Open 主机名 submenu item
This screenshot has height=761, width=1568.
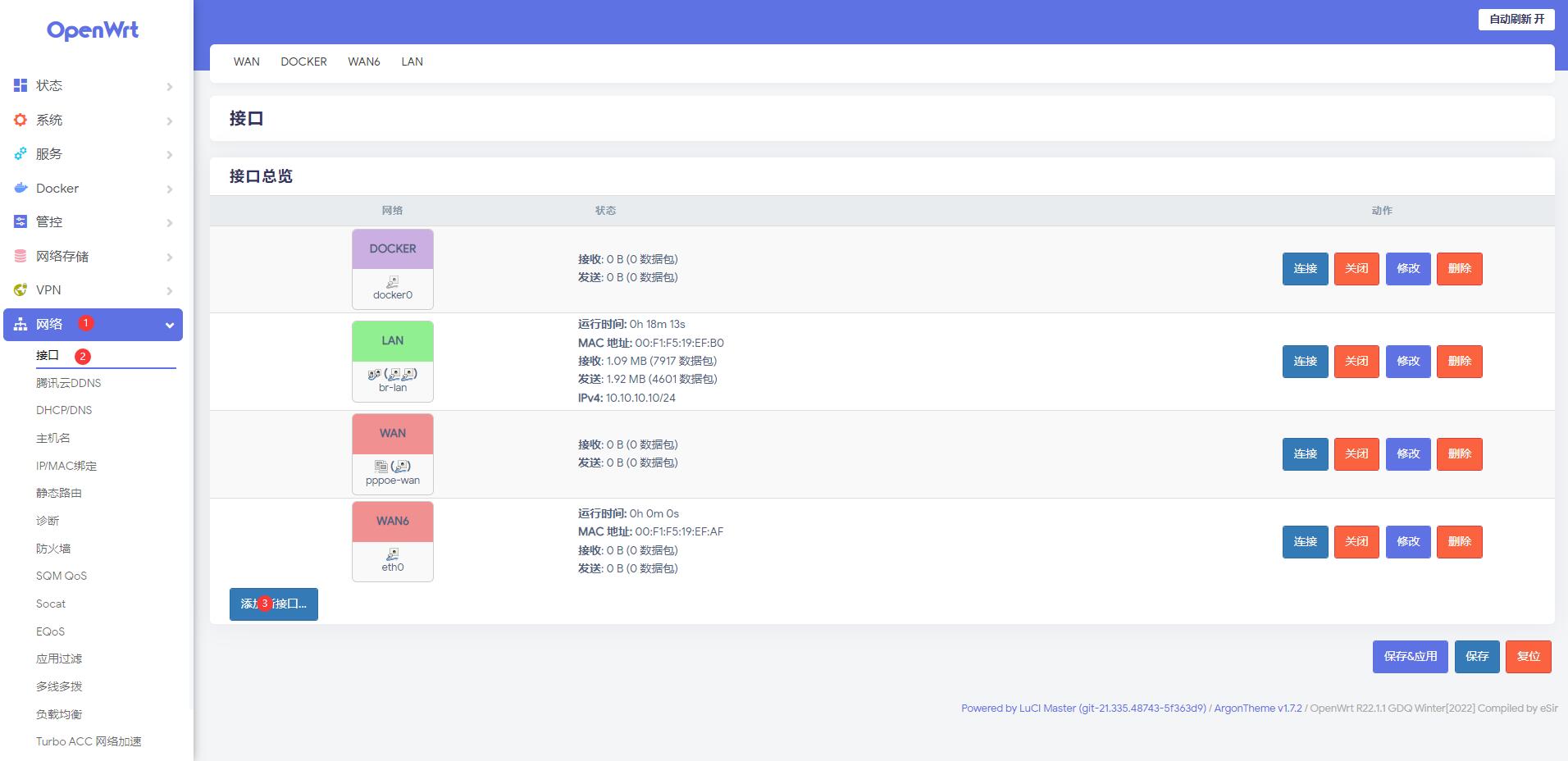[x=53, y=438]
